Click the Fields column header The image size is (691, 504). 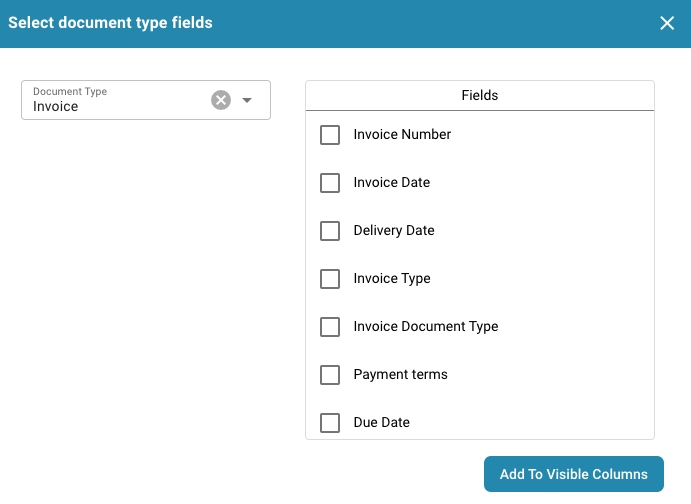coord(480,96)
